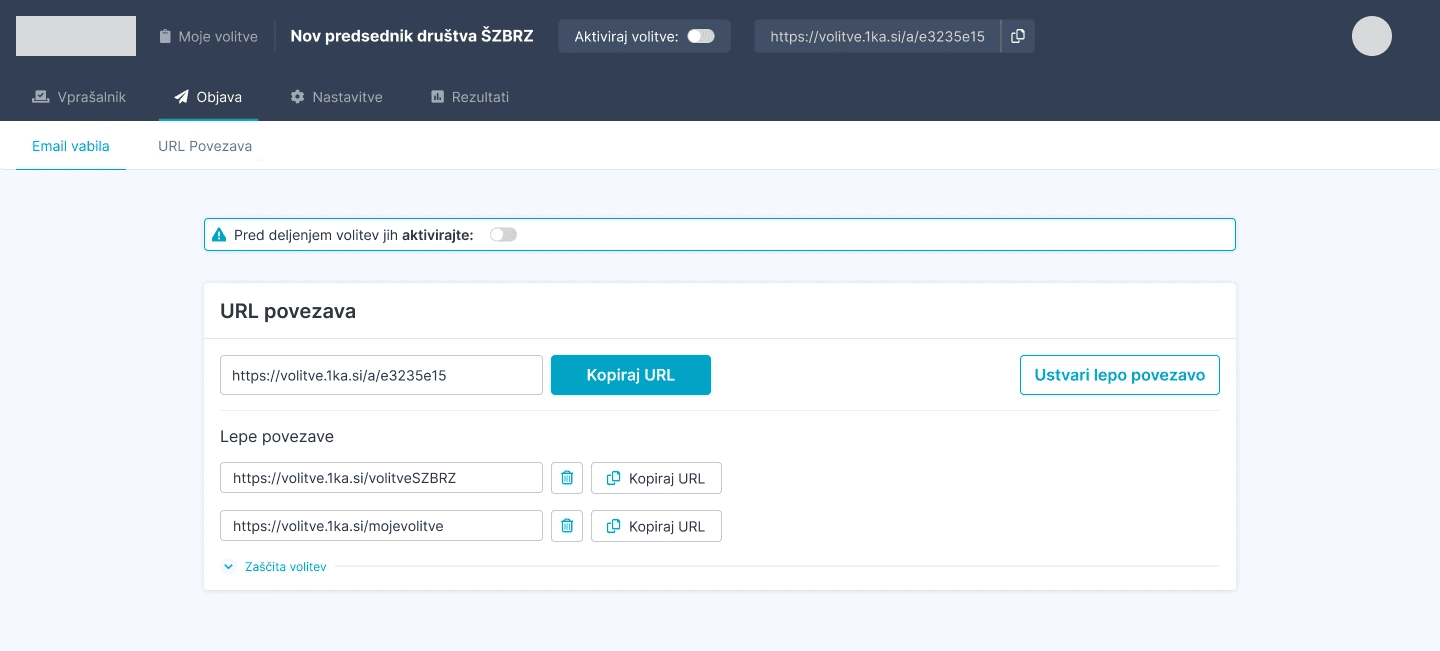The width and height of the screenshot is (1440, 651).
Task: Select the volitveSZBRZ link text field
Action: 381,477
